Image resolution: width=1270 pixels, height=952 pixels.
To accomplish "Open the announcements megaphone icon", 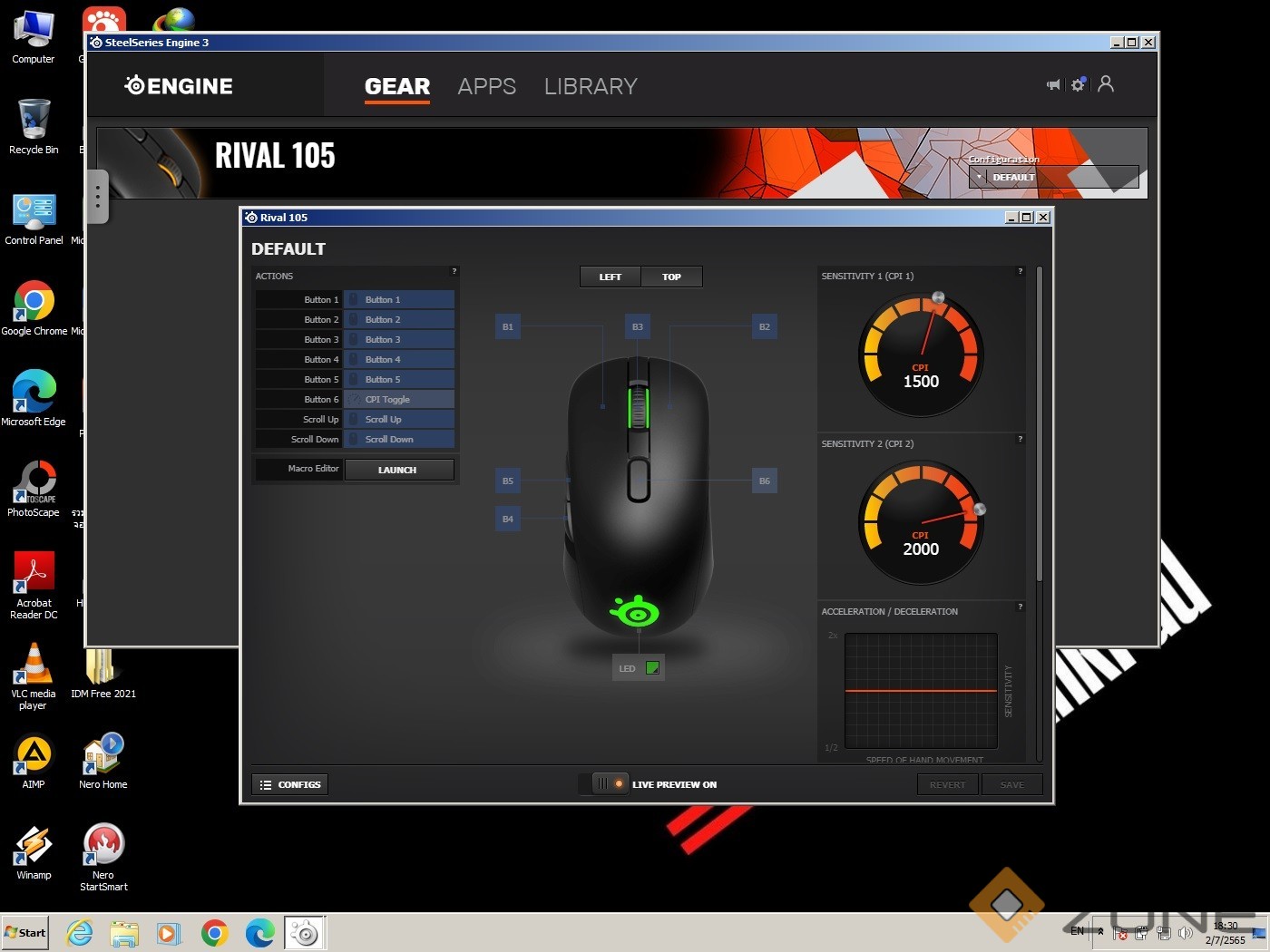I will [x=1053, y=85].
